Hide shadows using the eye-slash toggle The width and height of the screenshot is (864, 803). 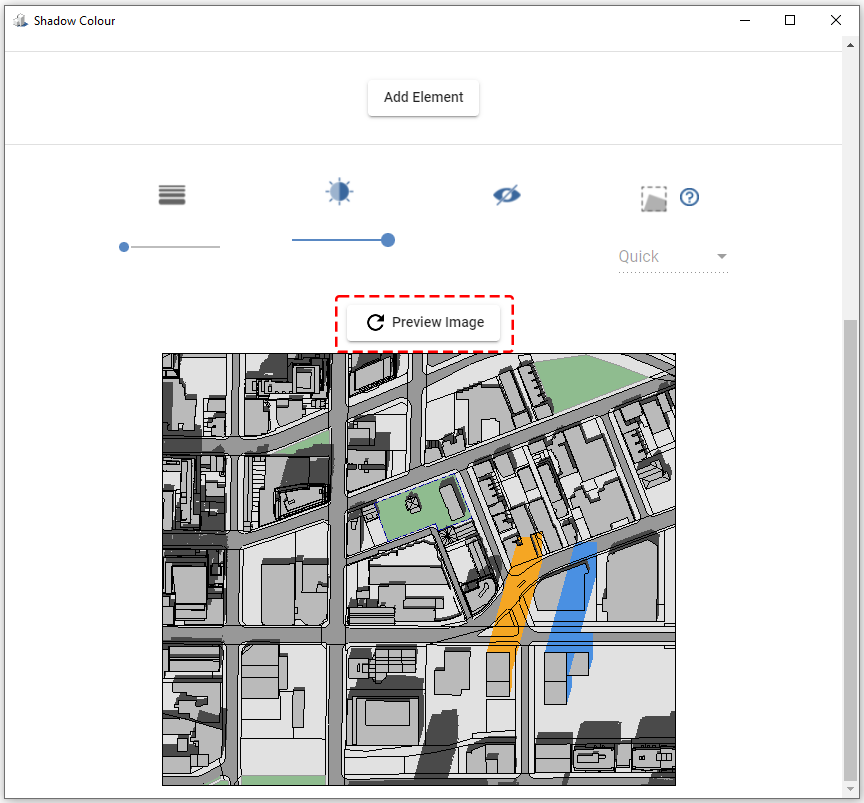pos(506,194)
